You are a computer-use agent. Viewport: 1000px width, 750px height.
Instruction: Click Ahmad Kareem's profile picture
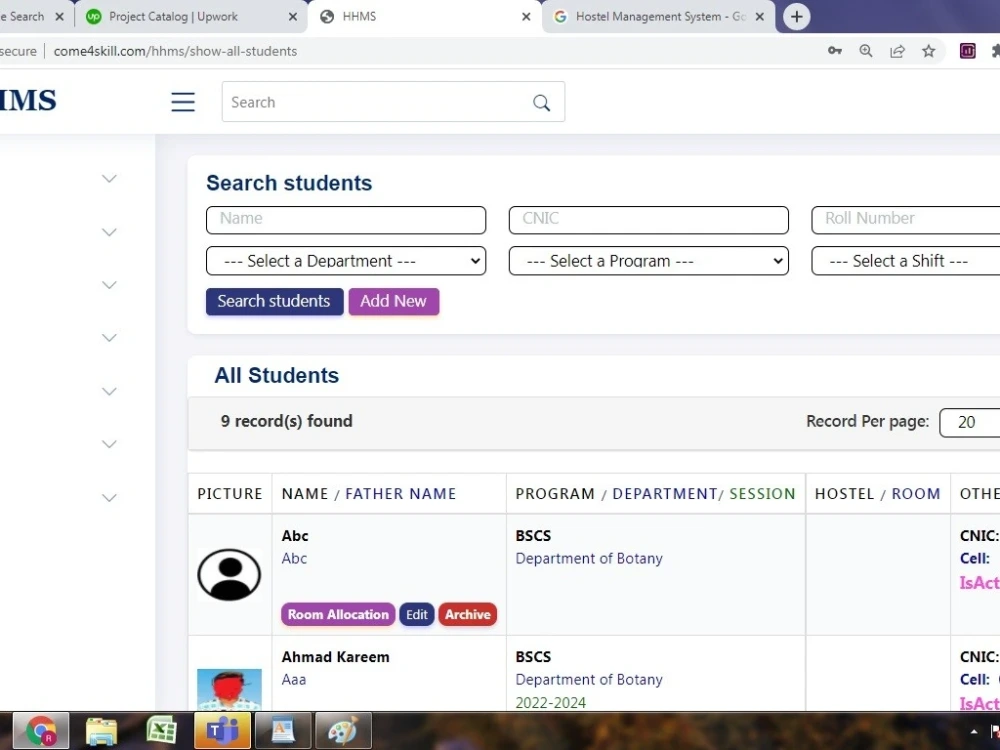pyautogui.click(x=229, y=689)
